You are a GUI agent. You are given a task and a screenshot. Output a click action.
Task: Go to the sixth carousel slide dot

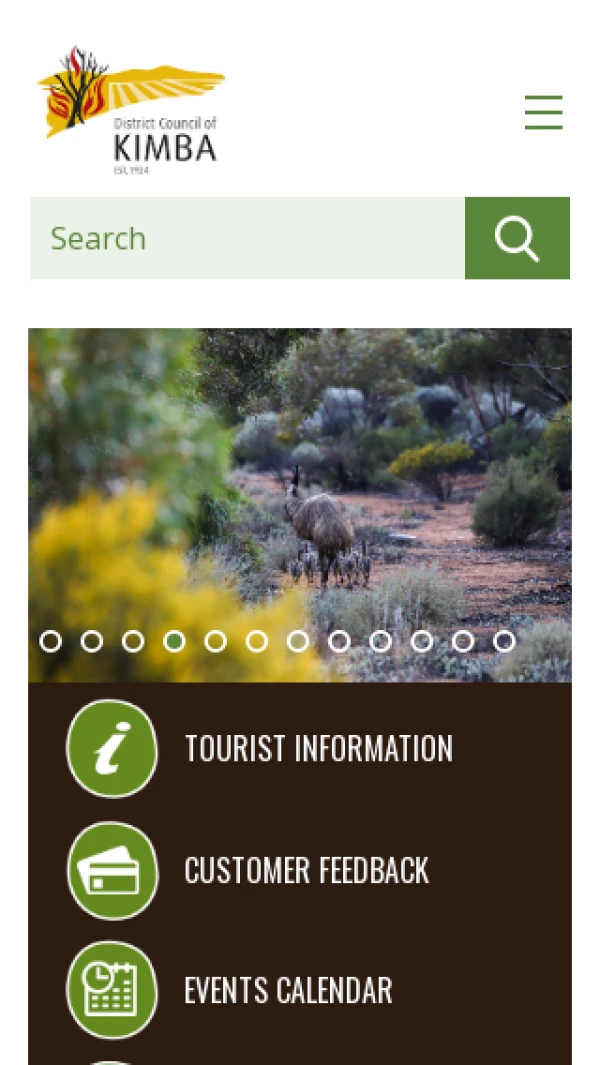(x=257, y=641)
